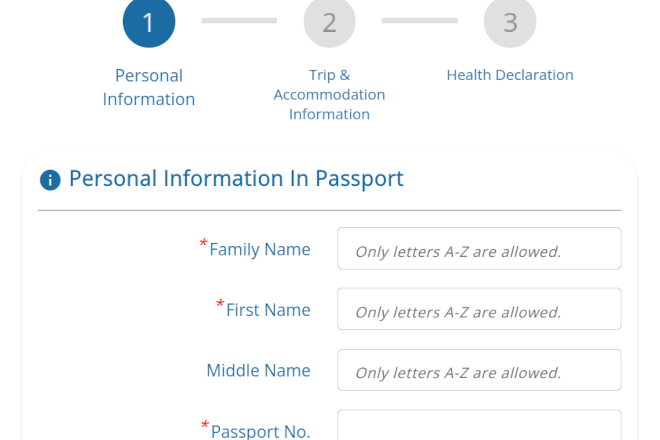
Task: Activate the Passport No. input field
Action: coord(479,427)
